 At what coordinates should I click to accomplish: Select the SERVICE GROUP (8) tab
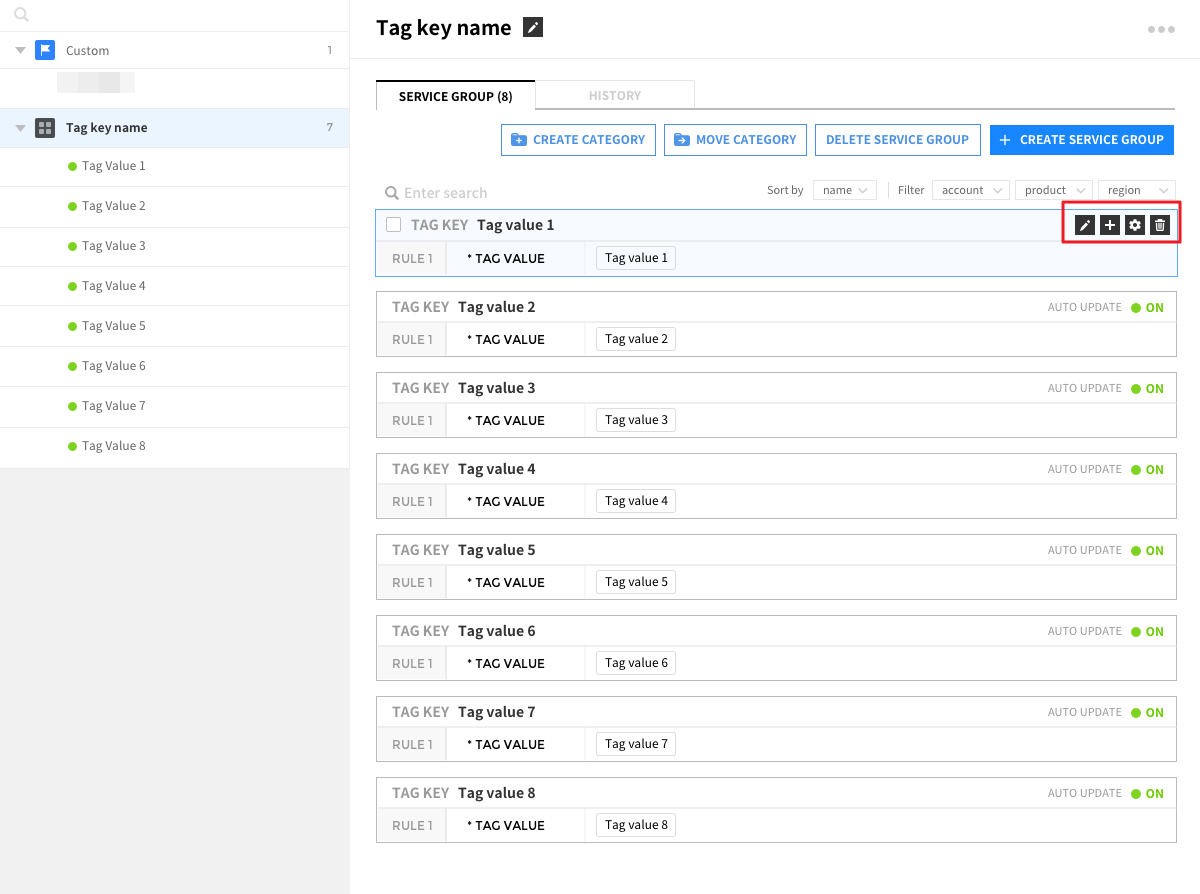455,96
